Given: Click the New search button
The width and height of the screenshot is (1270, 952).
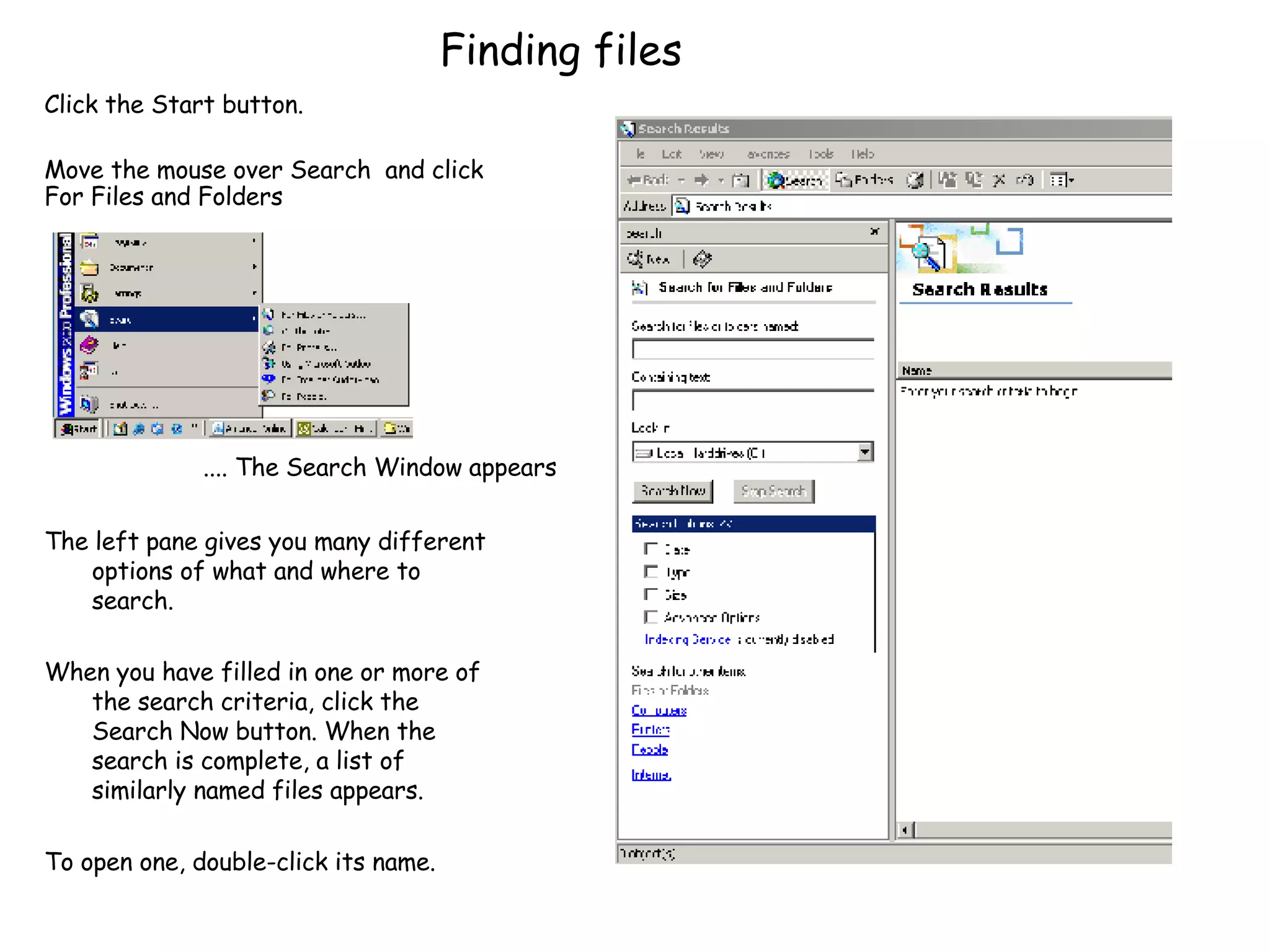Looking at the screenshot, I should point(649,258).
